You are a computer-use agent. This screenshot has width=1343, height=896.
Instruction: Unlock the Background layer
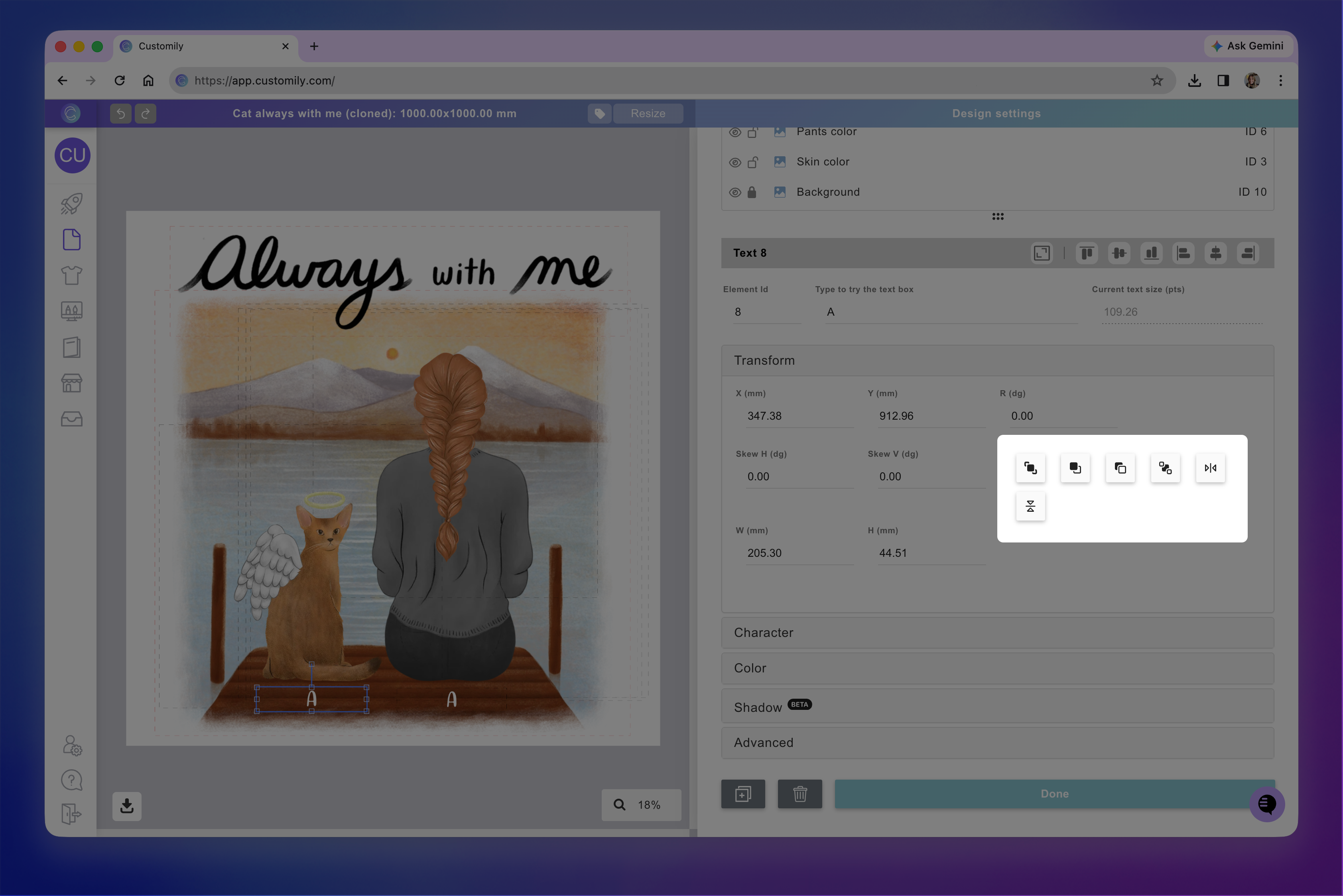[x=752, y=192]
